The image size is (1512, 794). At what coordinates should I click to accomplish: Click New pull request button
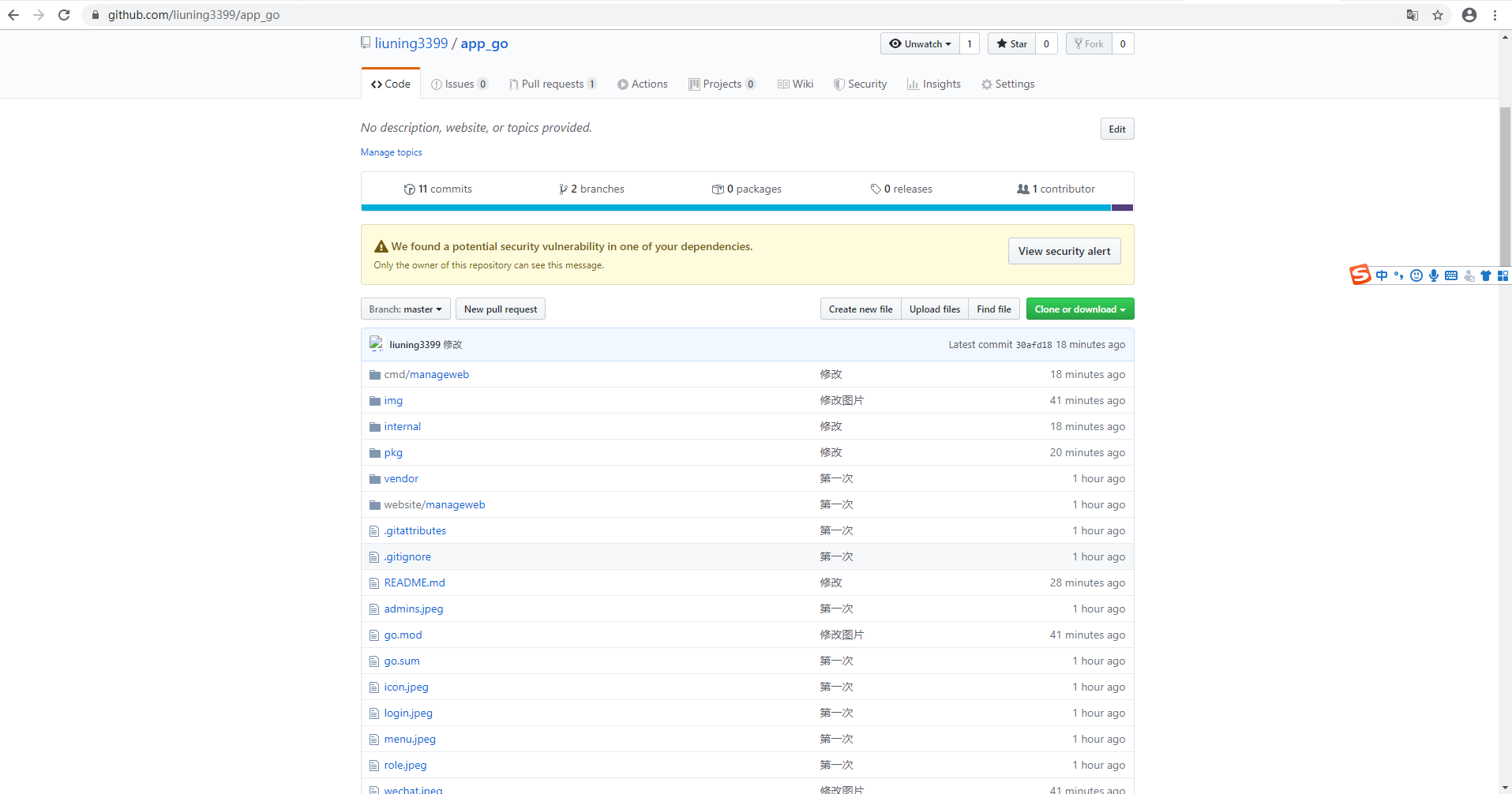click(x=501, y=309)
